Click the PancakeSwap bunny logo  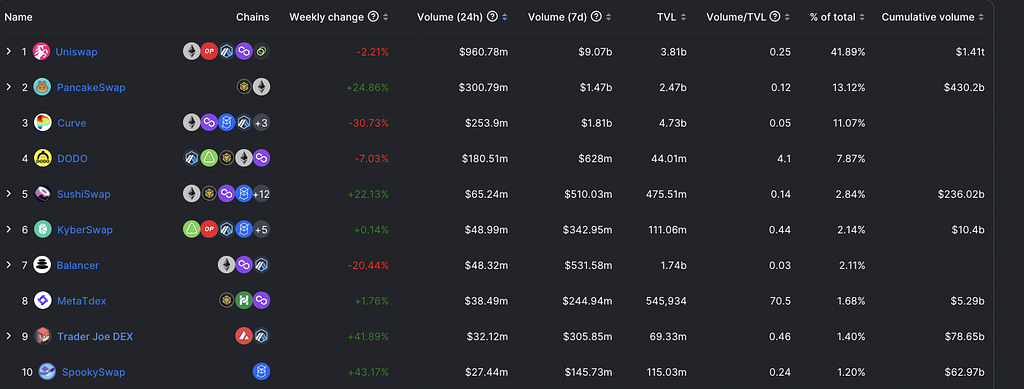[42, 87]
